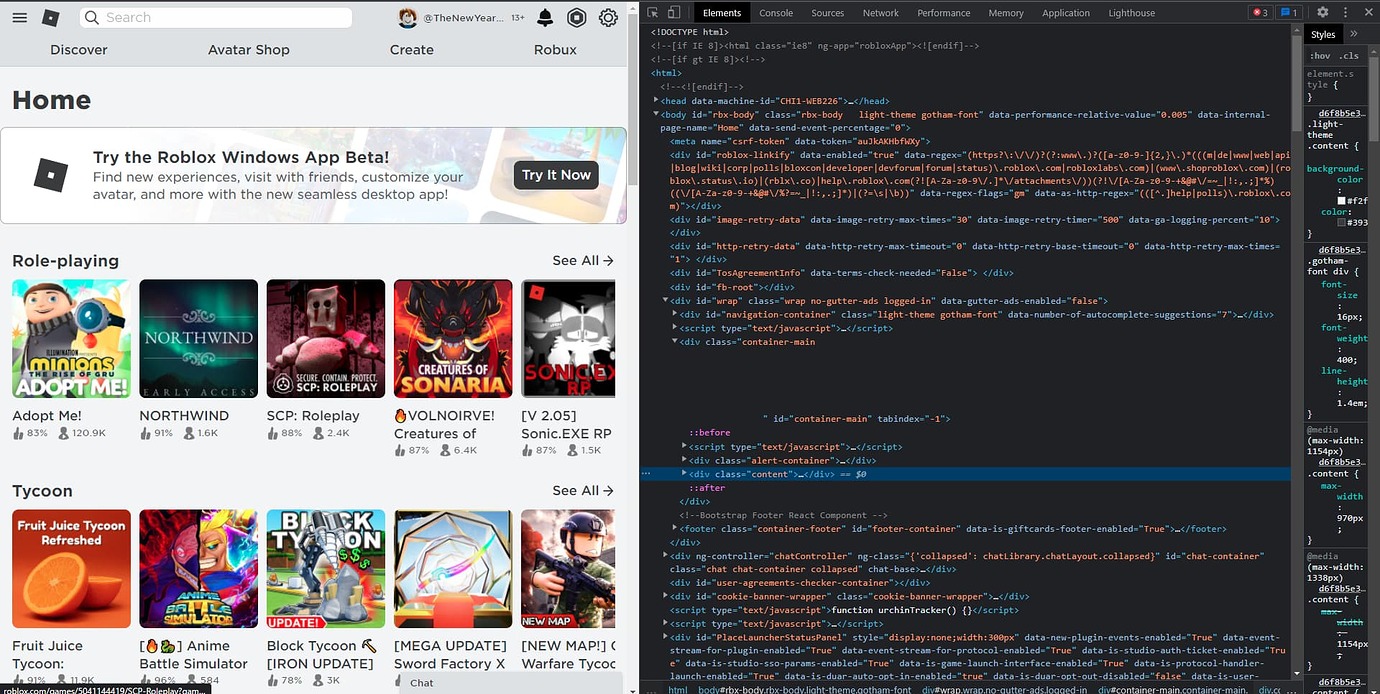The width and height of the screenshot is (1380, 694).
Task: Click the See All link for Tycoon games
Action: point(581,490)
